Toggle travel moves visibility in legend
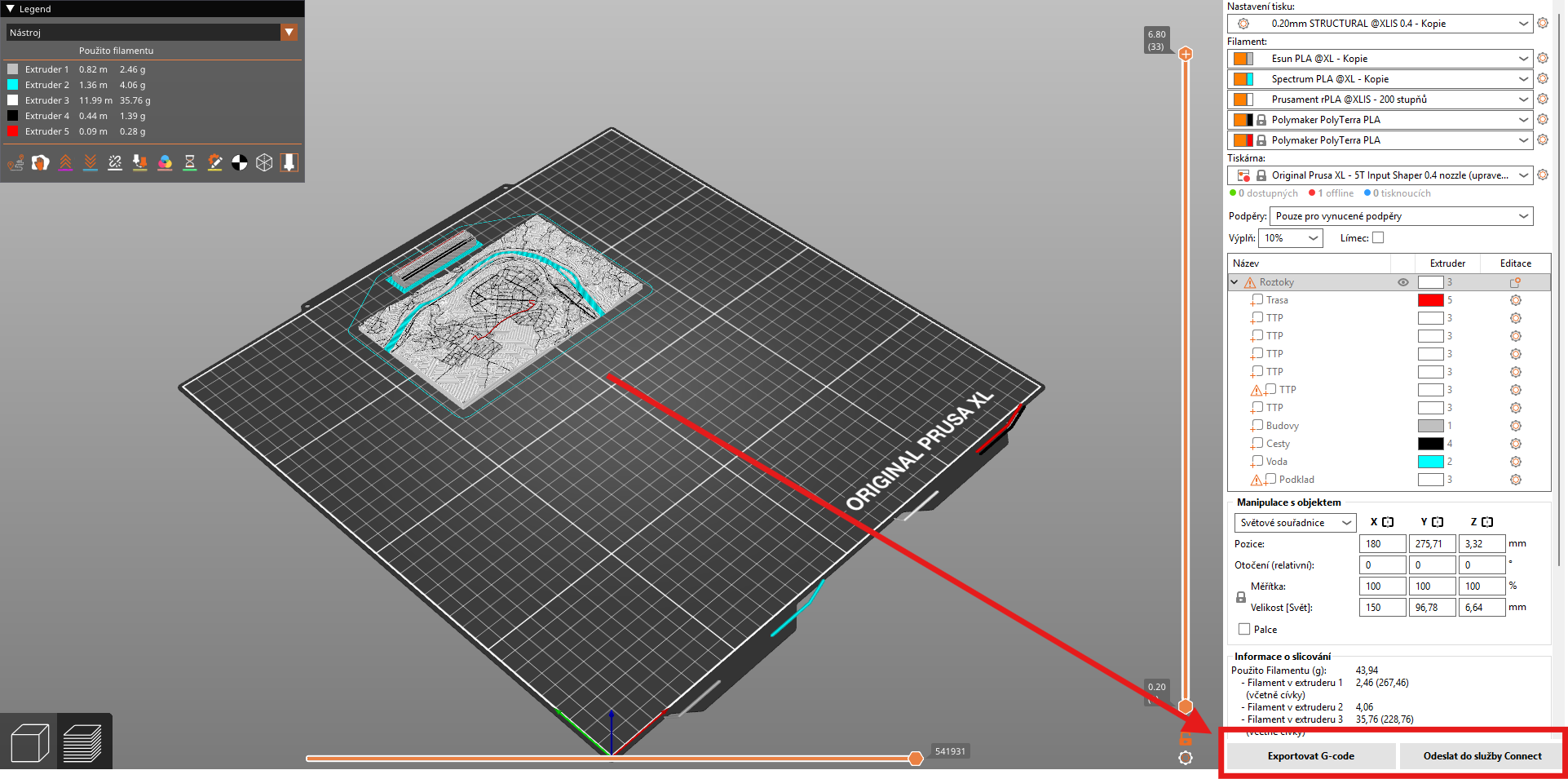 pos(15,163)
